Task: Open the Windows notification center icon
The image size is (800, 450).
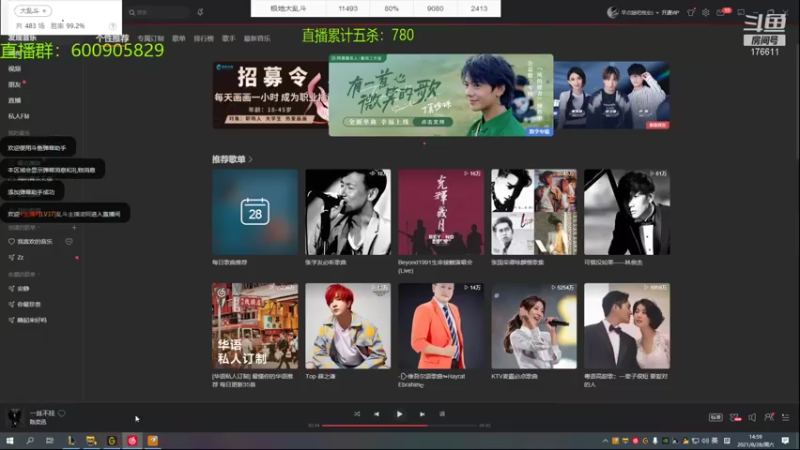Action: (x=785, y=440)
